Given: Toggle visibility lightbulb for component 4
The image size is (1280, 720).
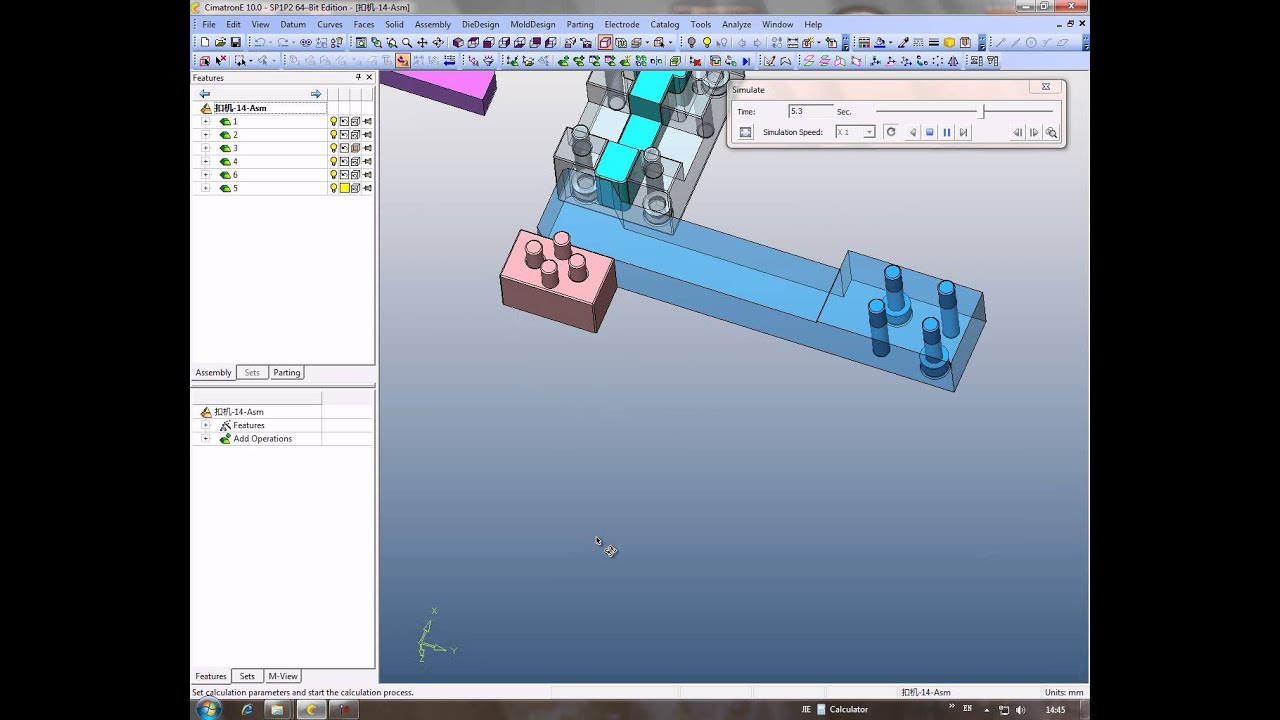Looking at the screenshot, I should [x=334, y=161].
